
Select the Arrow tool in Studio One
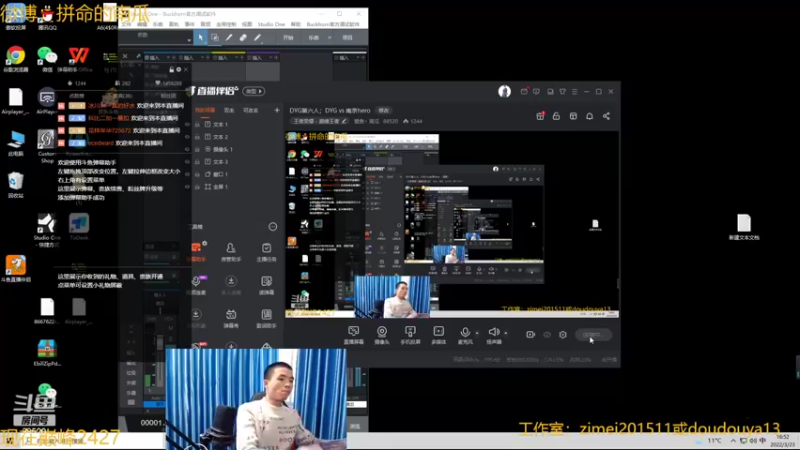(x=201, y=37)
